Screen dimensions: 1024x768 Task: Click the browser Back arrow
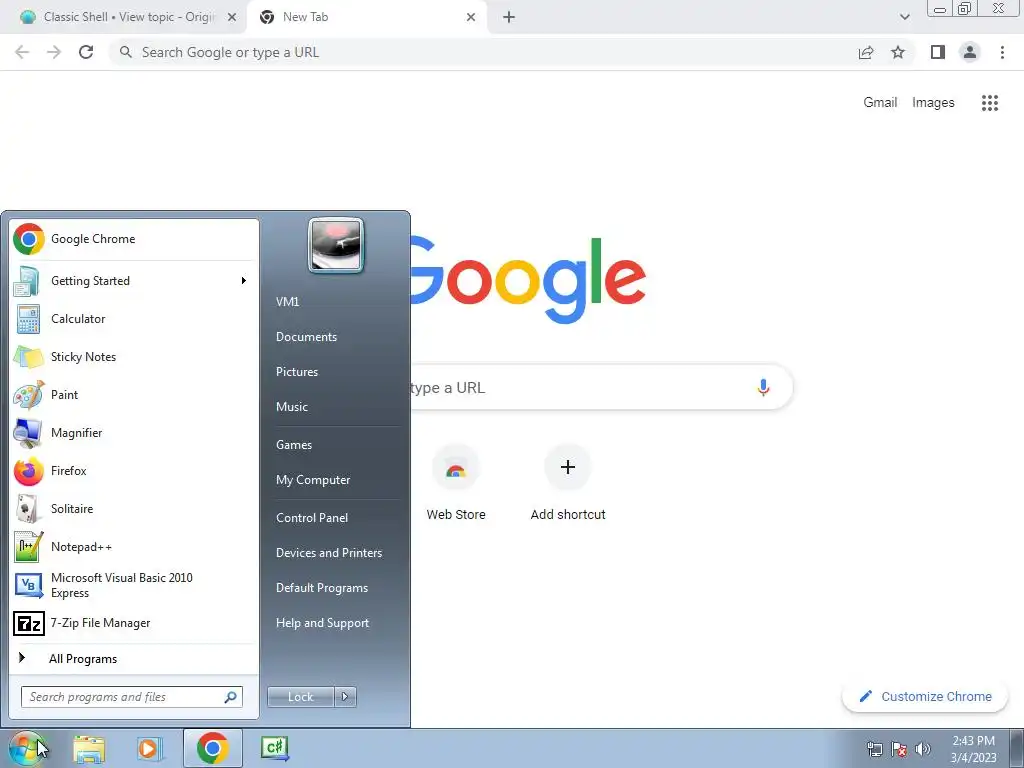pos(22,52)
